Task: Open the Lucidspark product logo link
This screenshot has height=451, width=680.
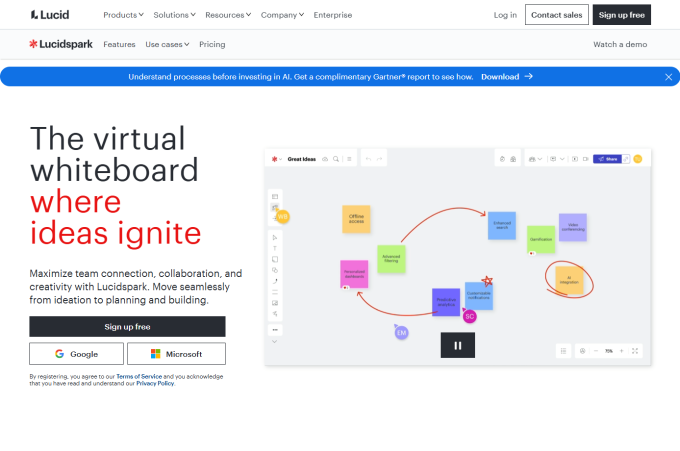Action: click(x=61, y=44)
